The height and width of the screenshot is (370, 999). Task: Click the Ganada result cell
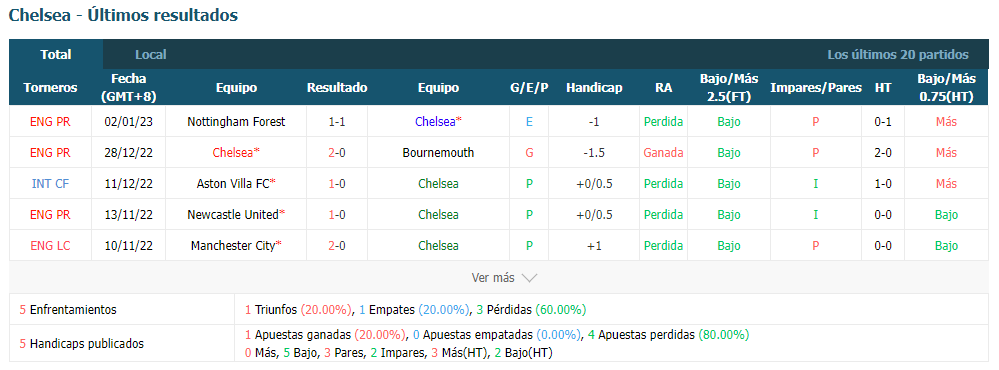click(663, 153)
